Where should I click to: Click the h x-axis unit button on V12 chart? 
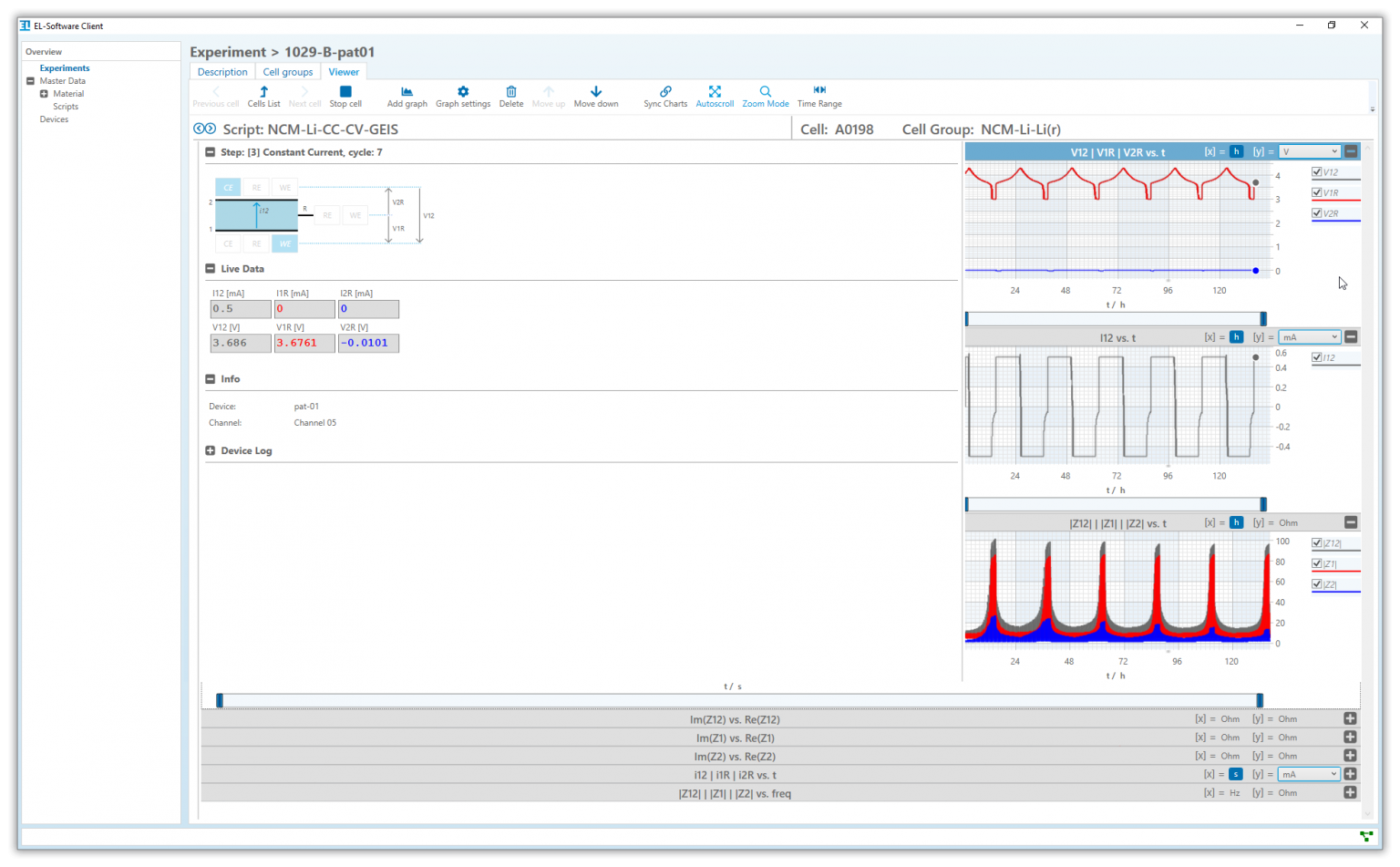coord(1236,150)
